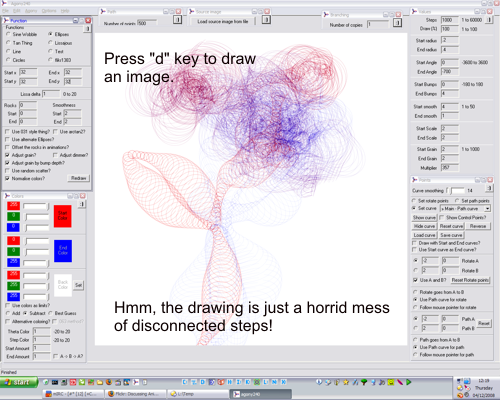Open Firefox from the quick launch bar
This screenshot has width=500, height=400.
(109, 382)
